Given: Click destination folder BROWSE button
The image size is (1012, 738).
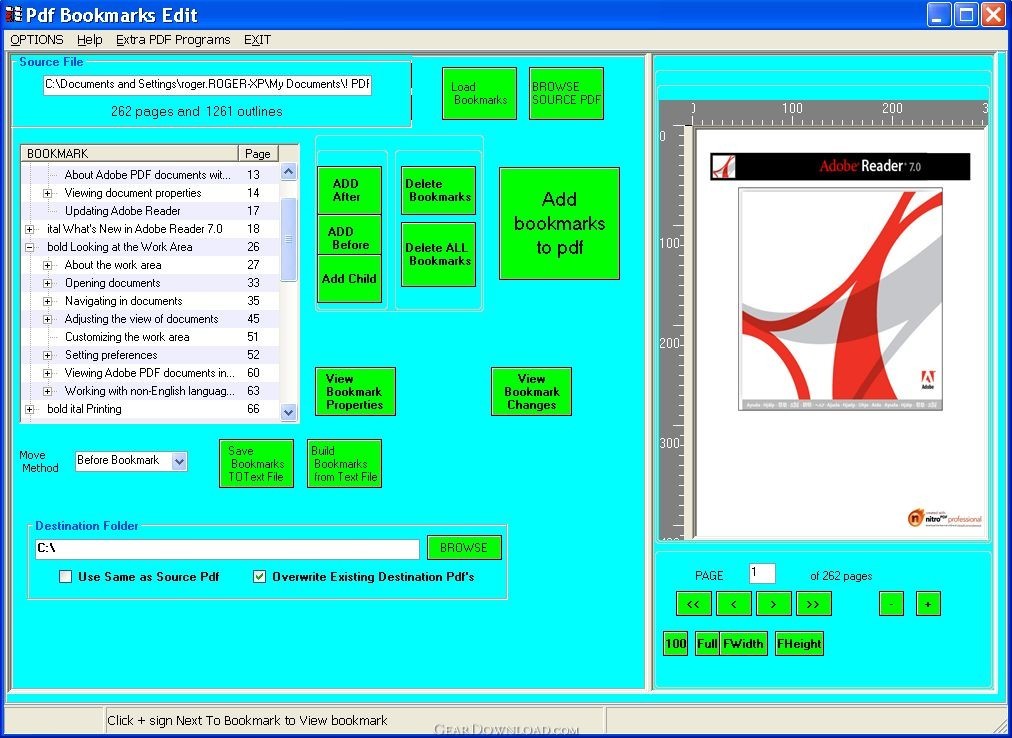Looking at the screenshot, I should (464, 548).
